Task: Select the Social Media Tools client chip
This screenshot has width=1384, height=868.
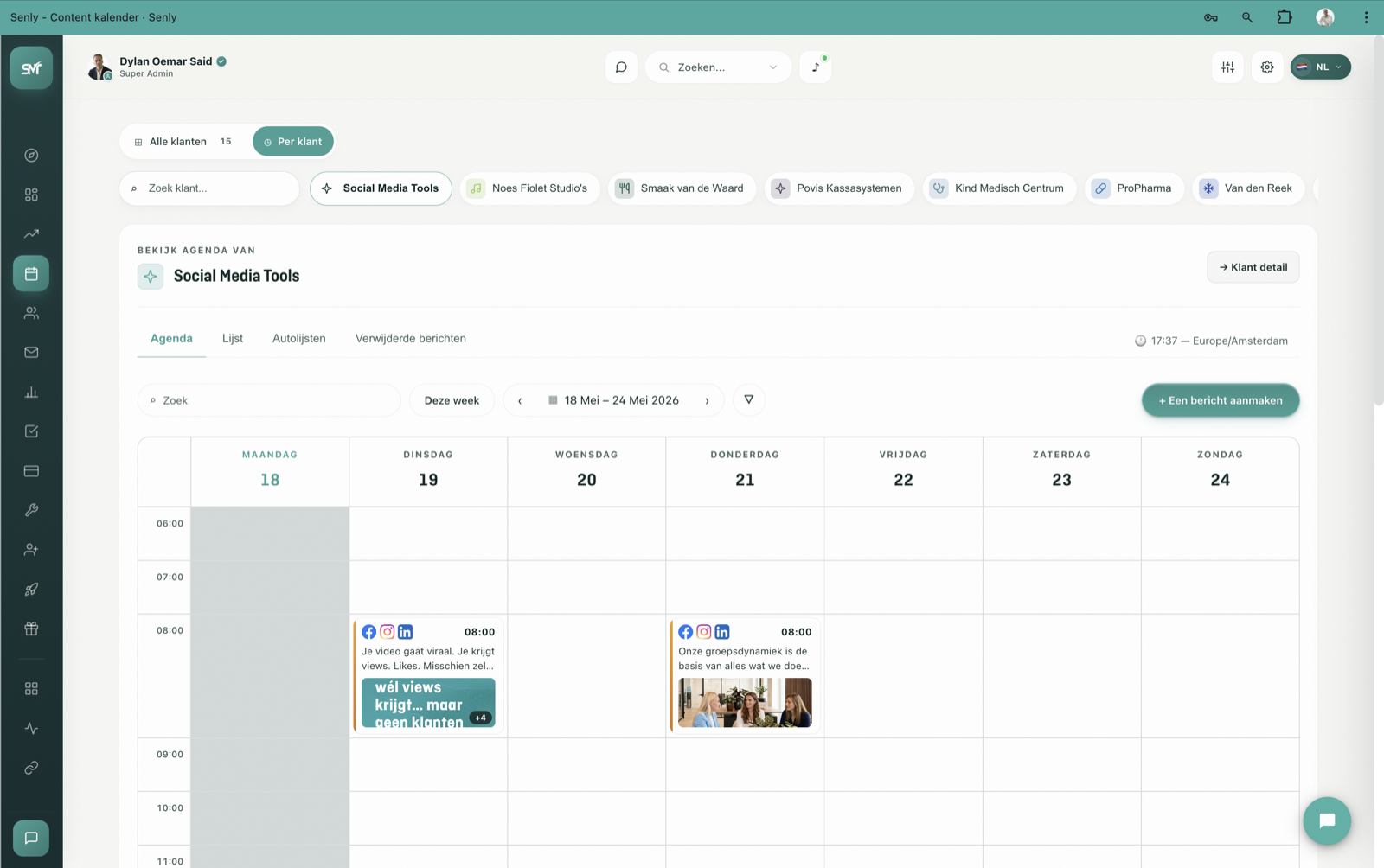Action: [381, 188]
